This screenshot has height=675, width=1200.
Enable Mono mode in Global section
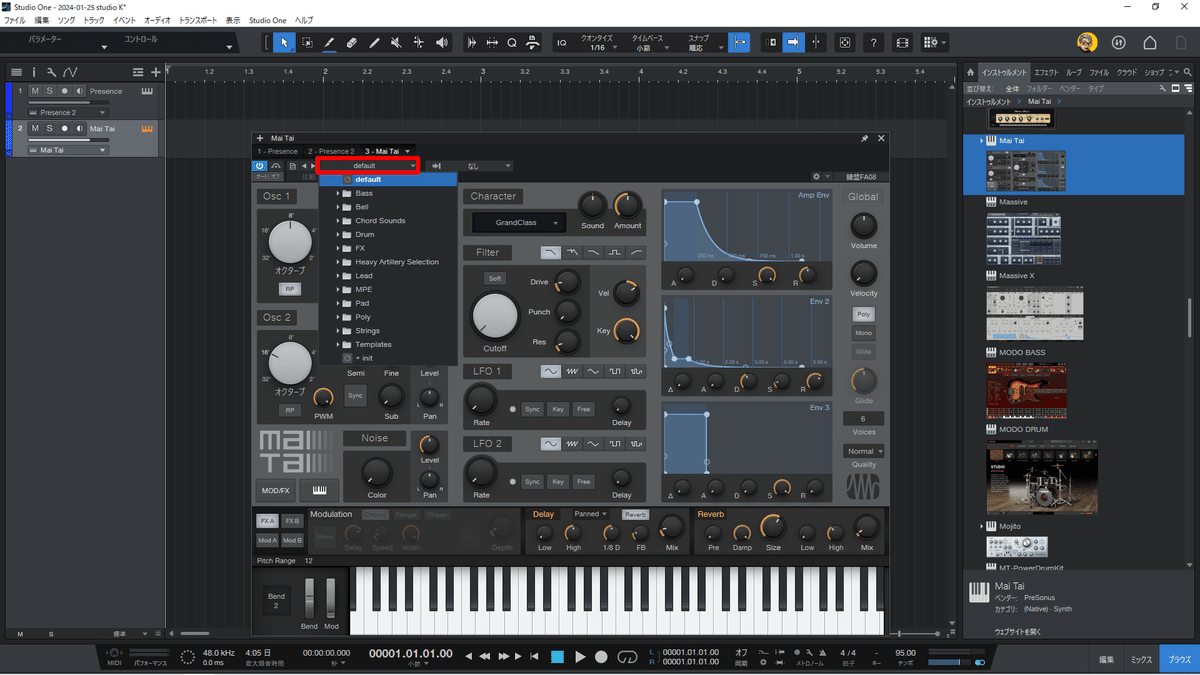[863, 333]
